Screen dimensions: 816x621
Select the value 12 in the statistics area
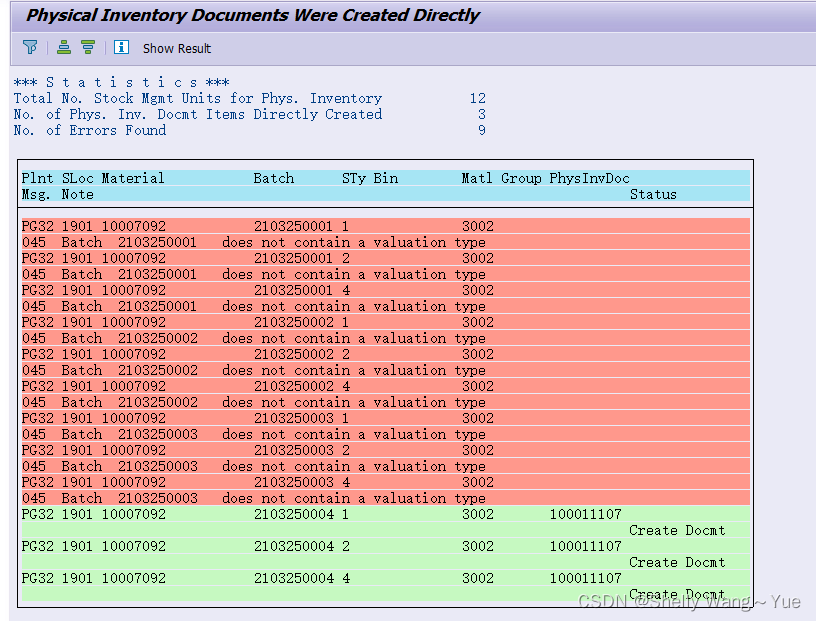tap(478, 98)
